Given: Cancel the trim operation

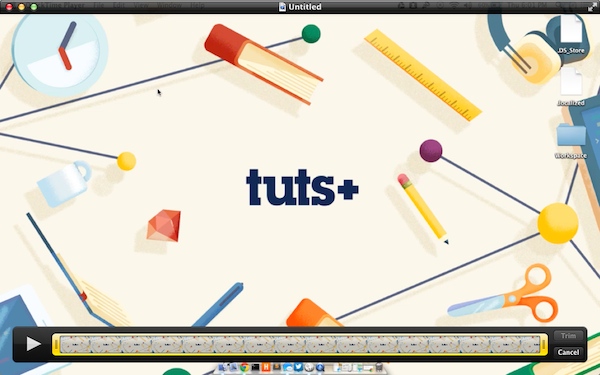Looking at the screenshot, I should pyautogui.click(x=568, y=352).
